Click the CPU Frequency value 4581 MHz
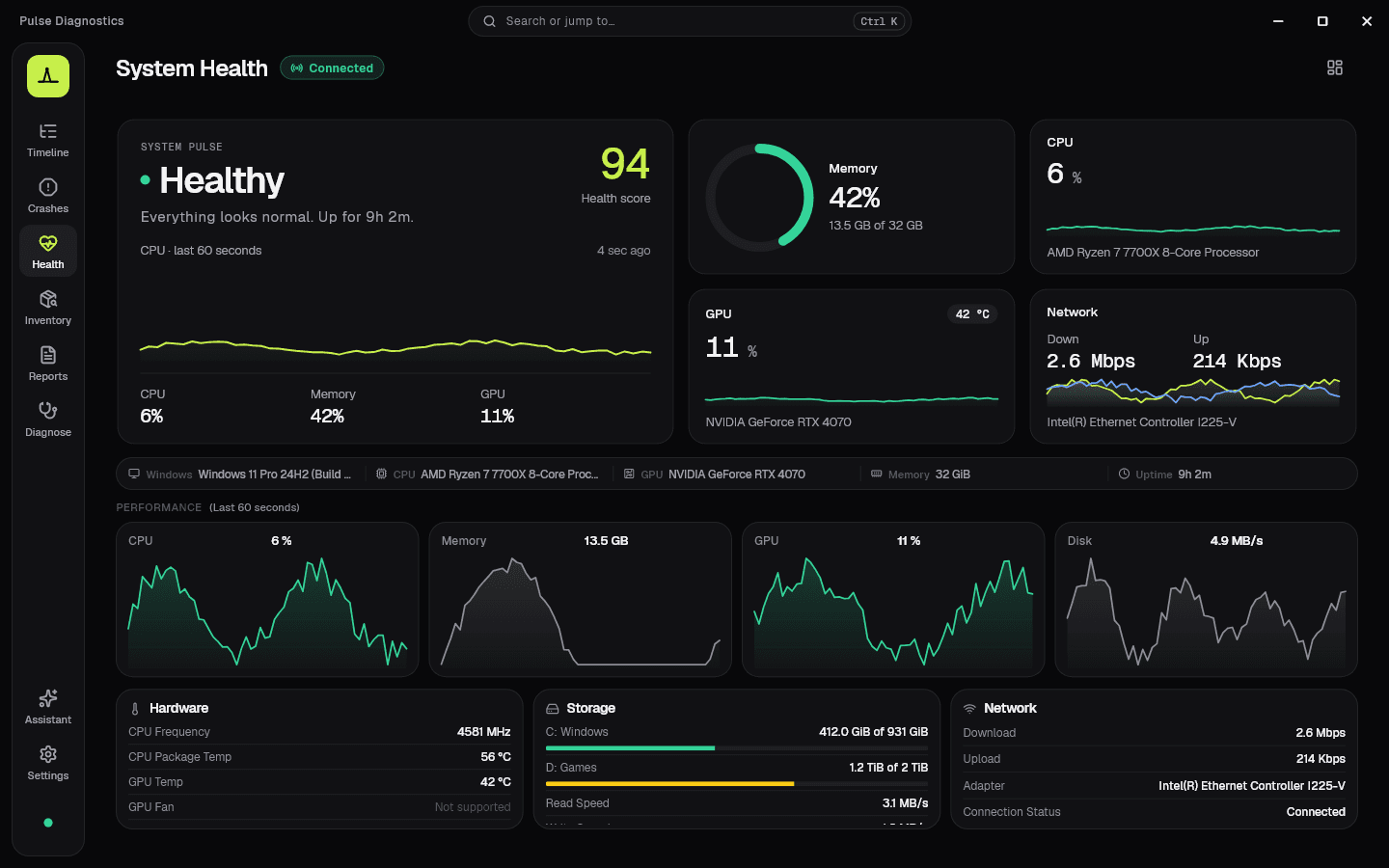 pos(484,732)
